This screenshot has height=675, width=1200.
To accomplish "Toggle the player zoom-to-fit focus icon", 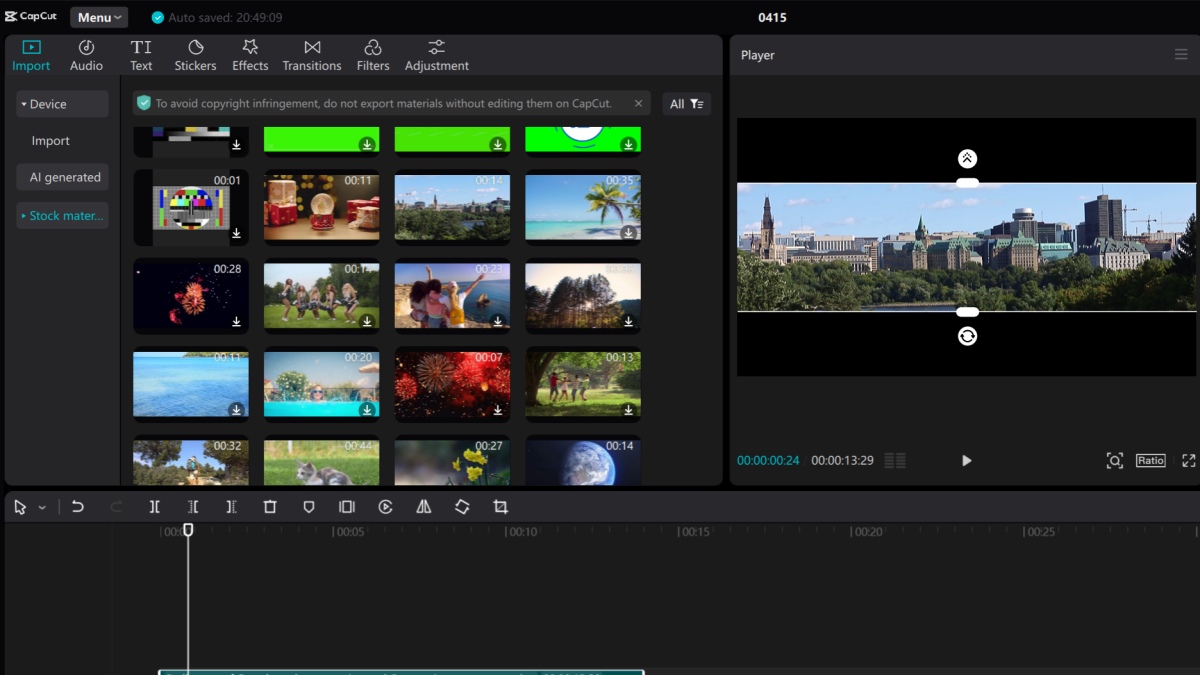I will coord(1114,461).
